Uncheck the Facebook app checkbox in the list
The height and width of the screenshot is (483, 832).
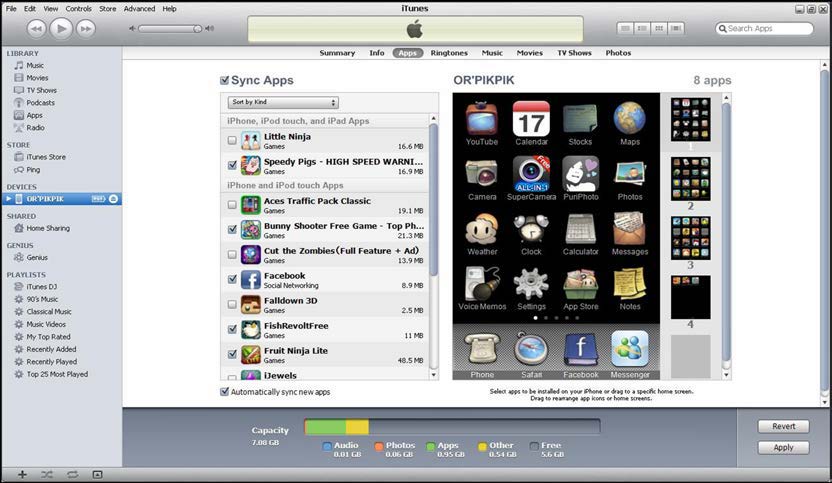tap(232, 280)
